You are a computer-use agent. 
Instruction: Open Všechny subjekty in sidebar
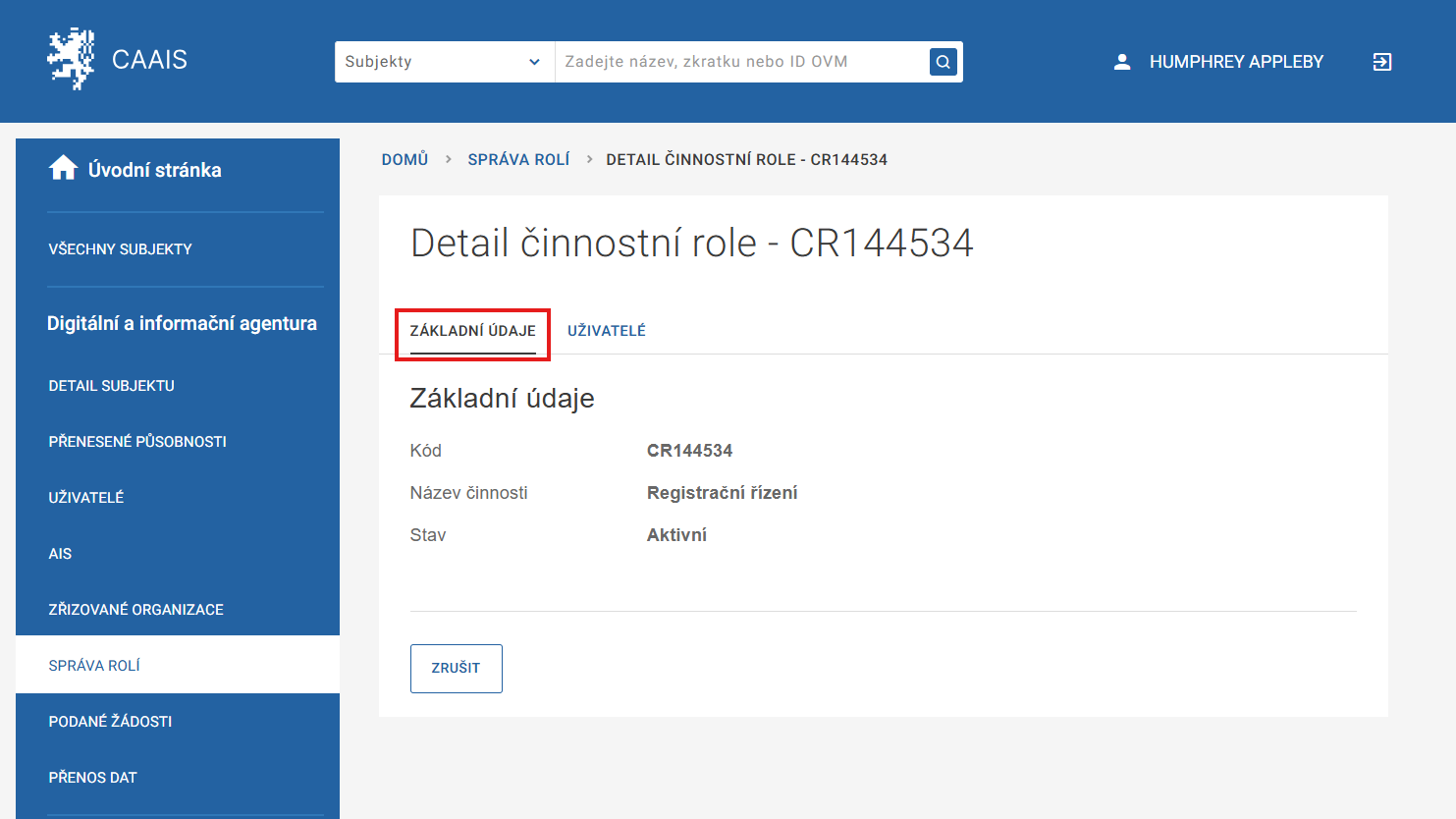120,249
